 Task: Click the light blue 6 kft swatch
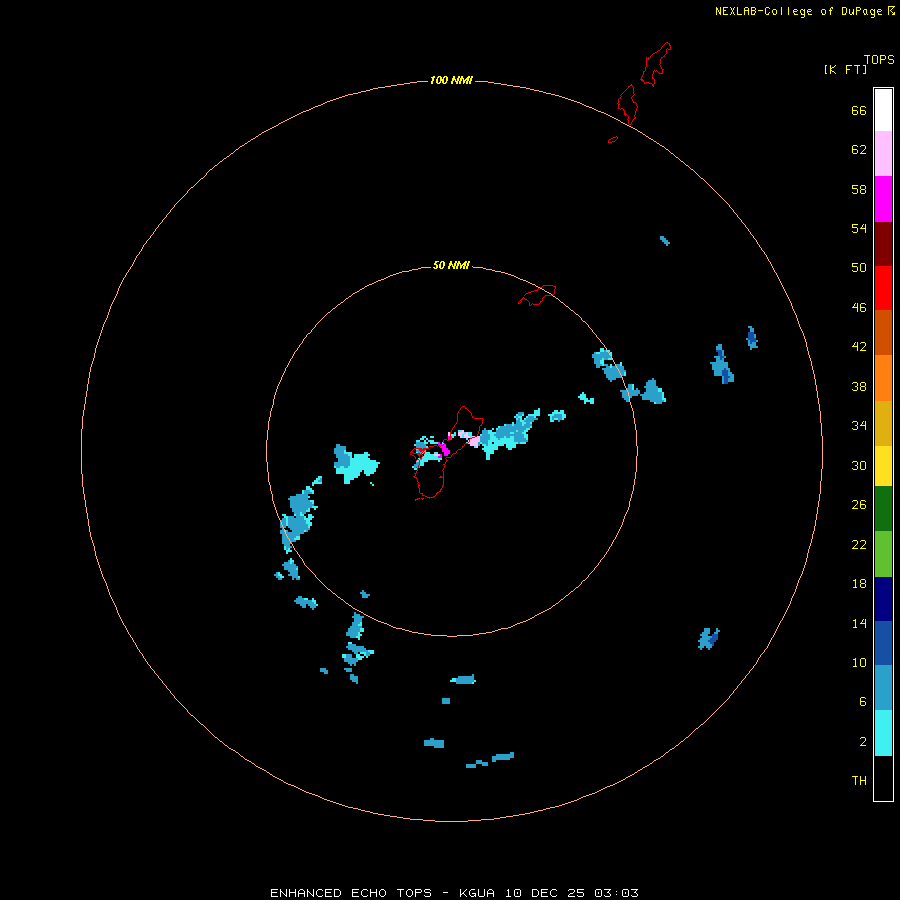click(x=883, y=688)
